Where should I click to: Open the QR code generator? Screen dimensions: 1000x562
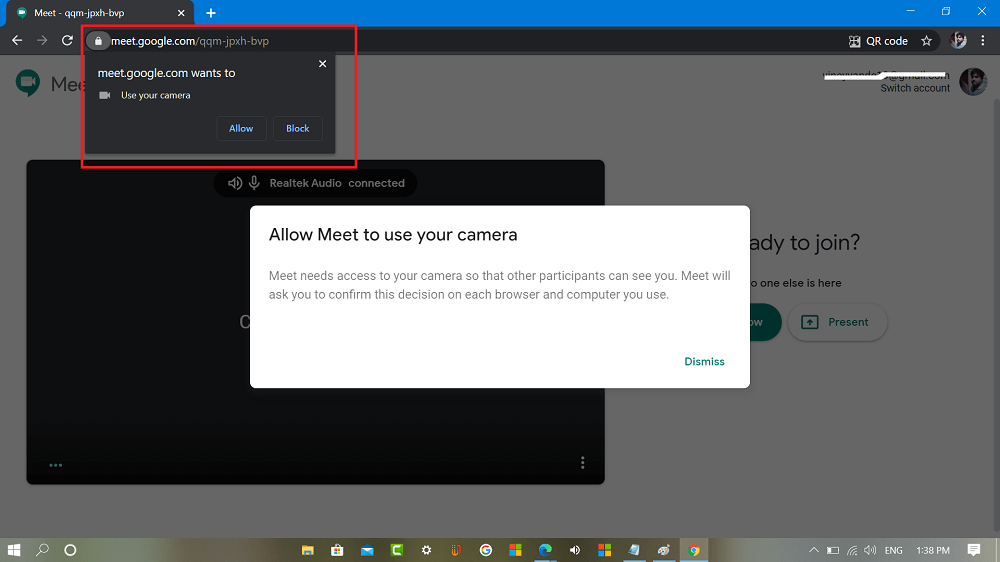(x=878, y=41)
